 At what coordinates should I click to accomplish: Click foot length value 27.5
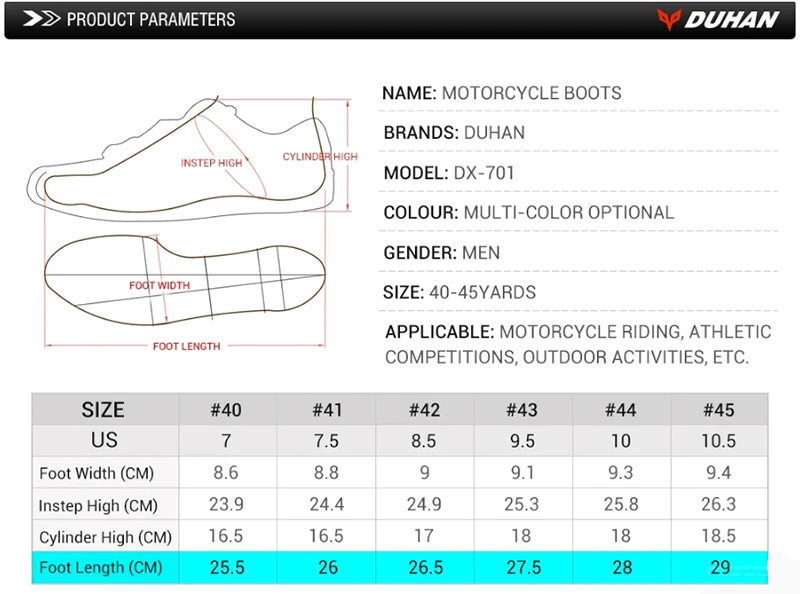pyautogui.click(x=523, y=567)
